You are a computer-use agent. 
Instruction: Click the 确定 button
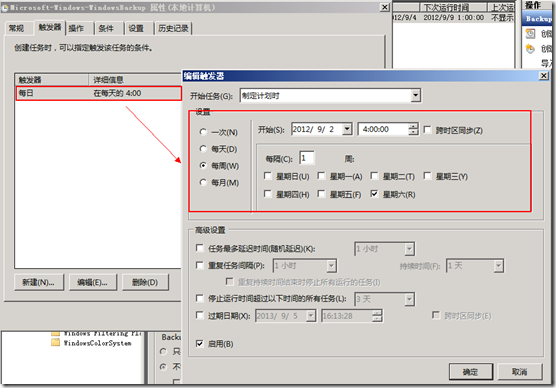(x=471, y=371)
